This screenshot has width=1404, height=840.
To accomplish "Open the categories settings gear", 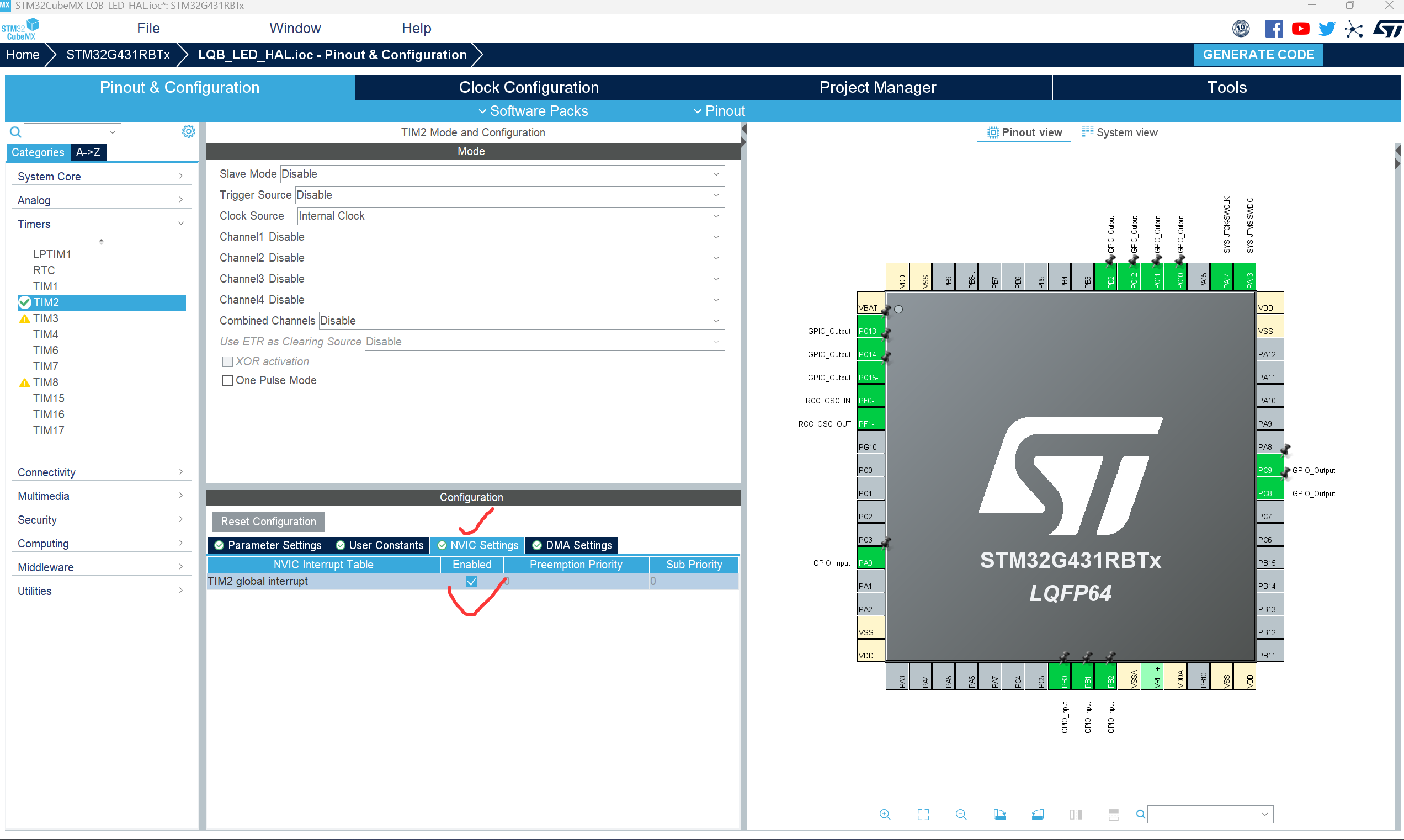I will coord(188,131).
